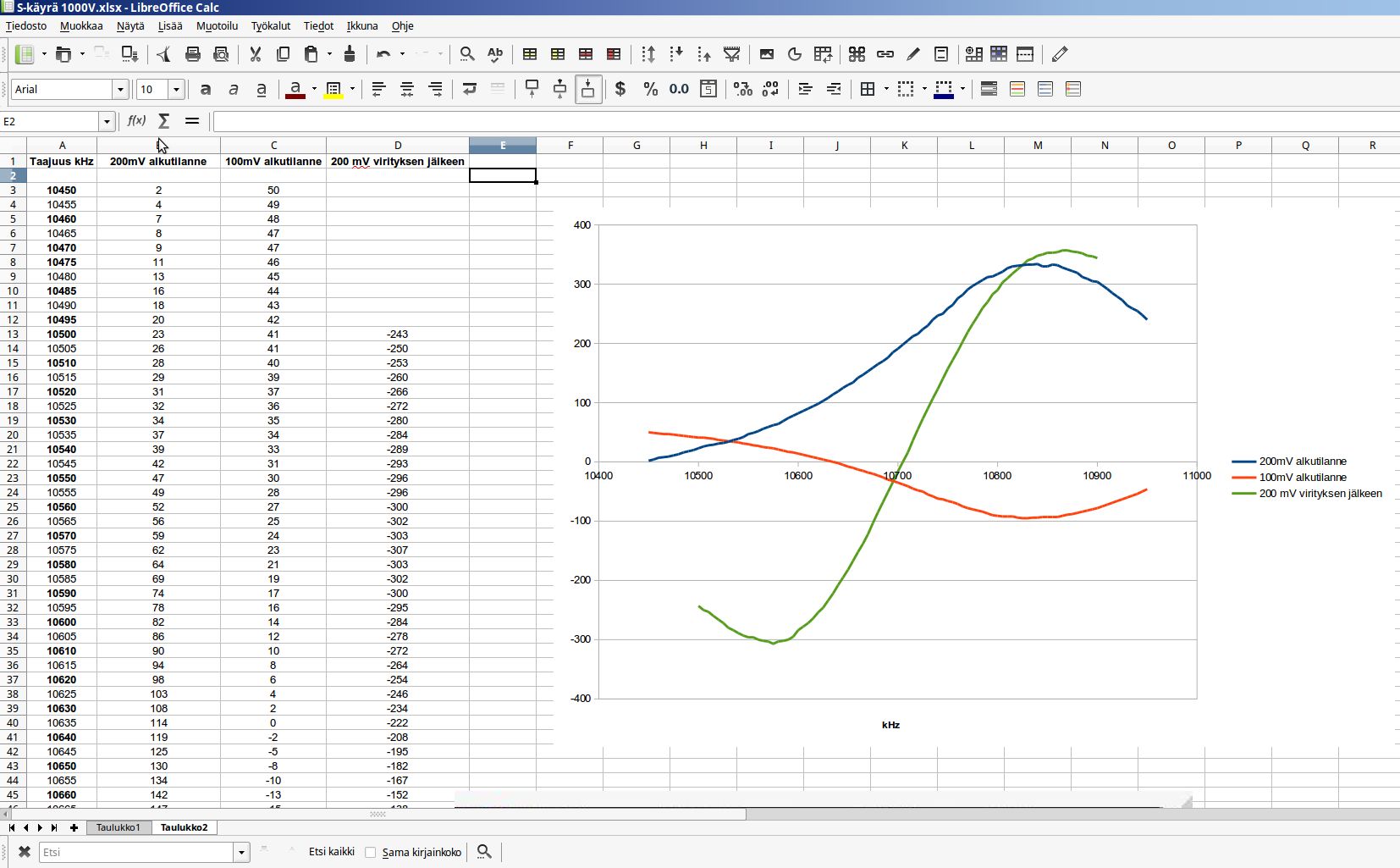Screen dimensions: 1400x868
Task: Open the Name Box dropdown arrow
Action: coord(107,122)
